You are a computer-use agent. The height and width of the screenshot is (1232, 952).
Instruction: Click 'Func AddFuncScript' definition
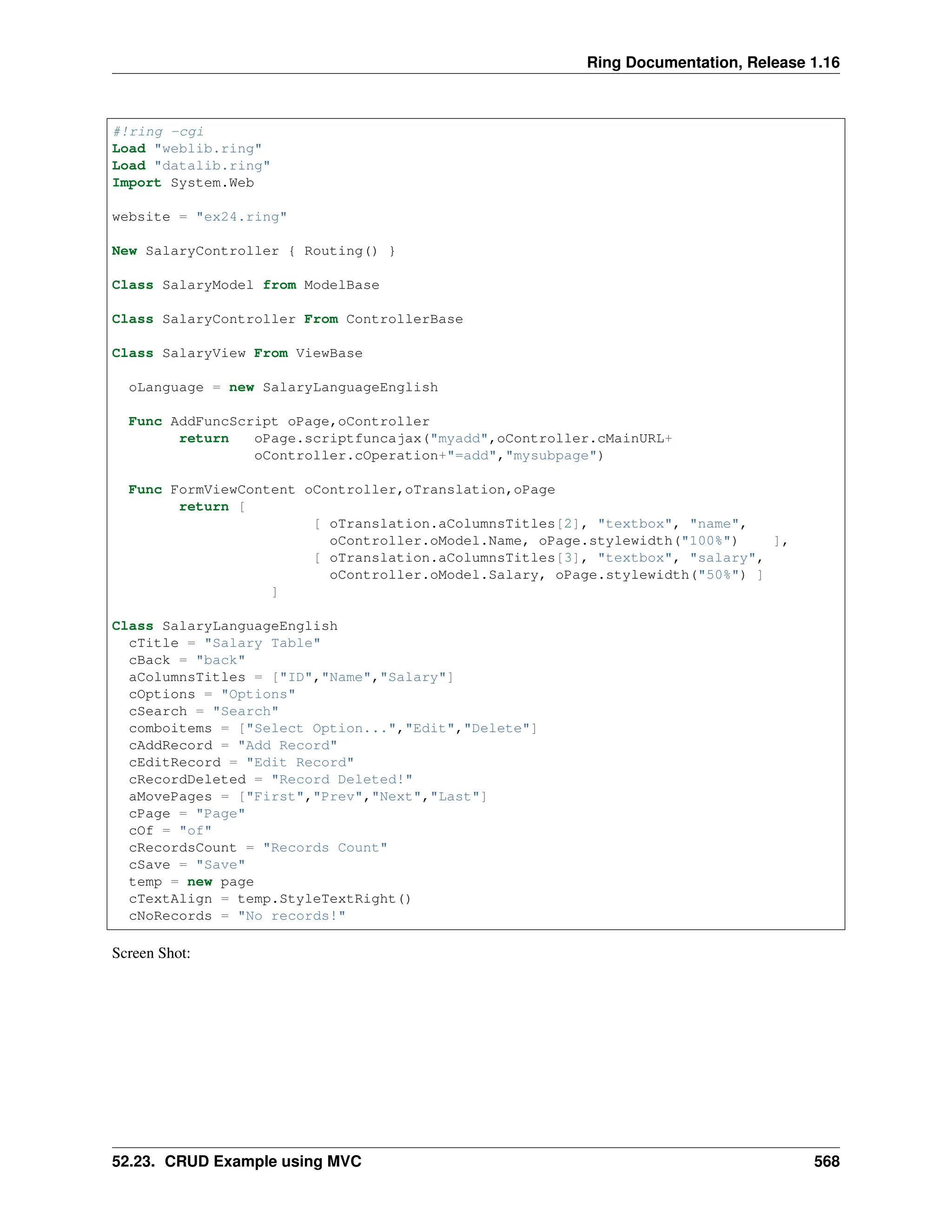click(278, 421)
